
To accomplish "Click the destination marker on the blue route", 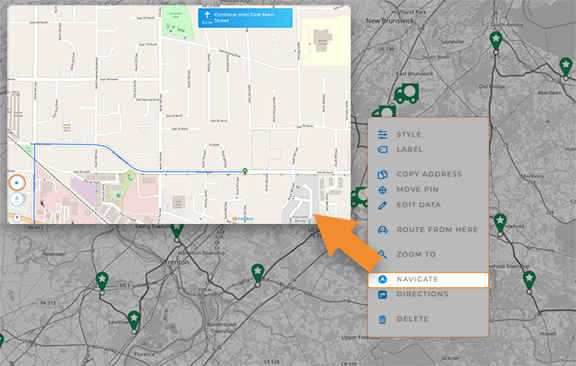I will coord(245,171).
